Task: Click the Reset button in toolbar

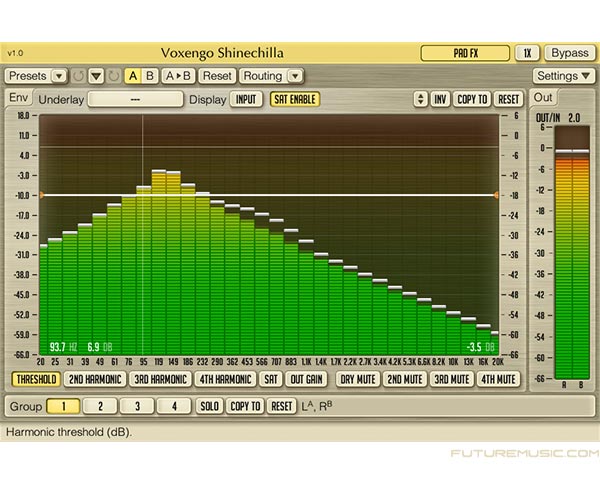Action: coord(217,76)
